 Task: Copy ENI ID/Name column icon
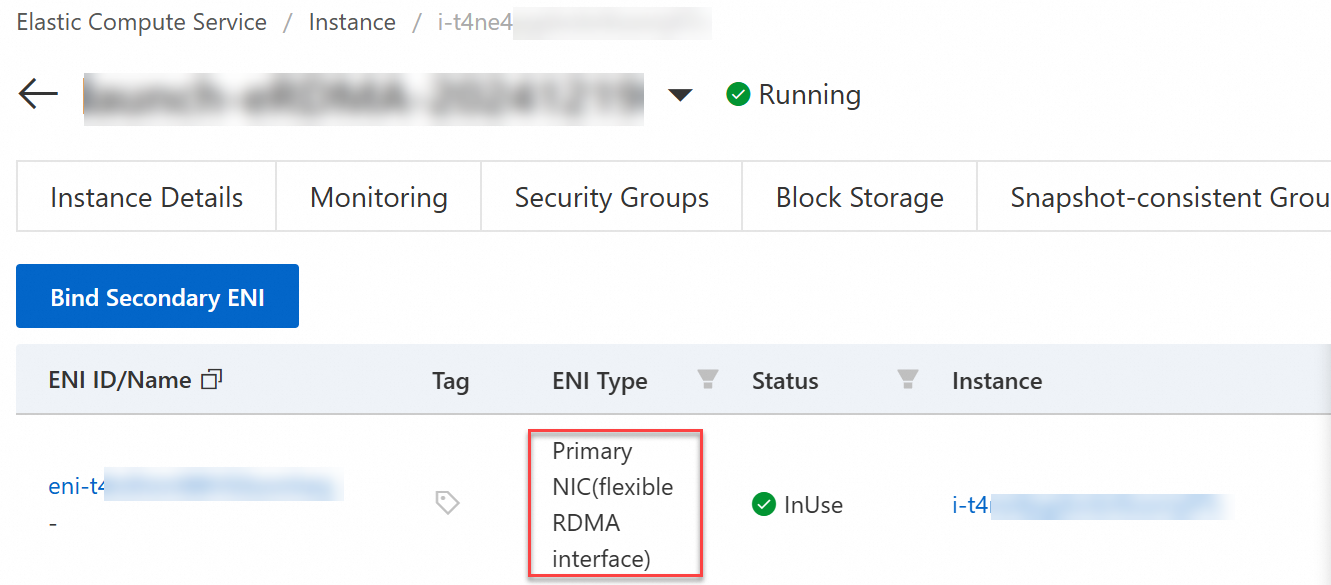211,379
